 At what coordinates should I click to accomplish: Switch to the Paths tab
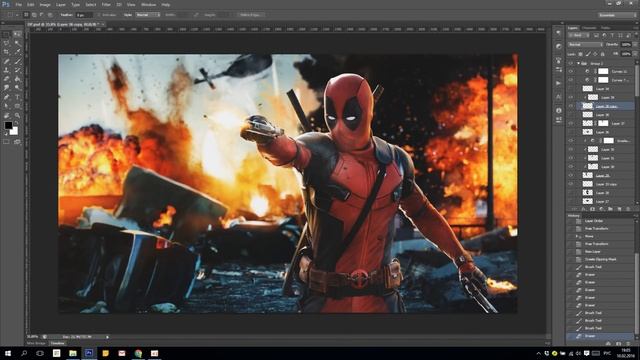pos(606,28)
